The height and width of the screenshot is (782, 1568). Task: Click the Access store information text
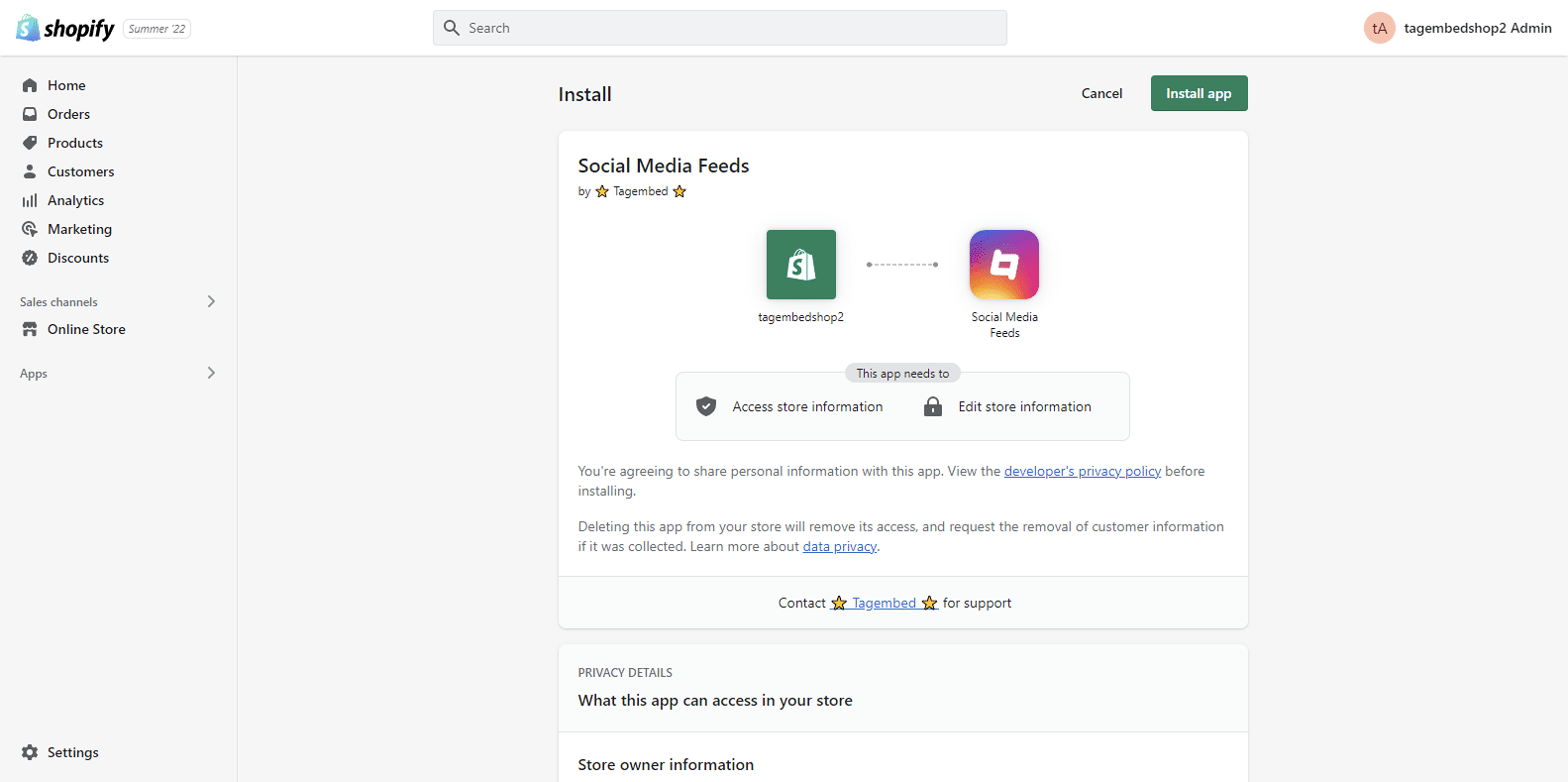click(x=807, y=406)
